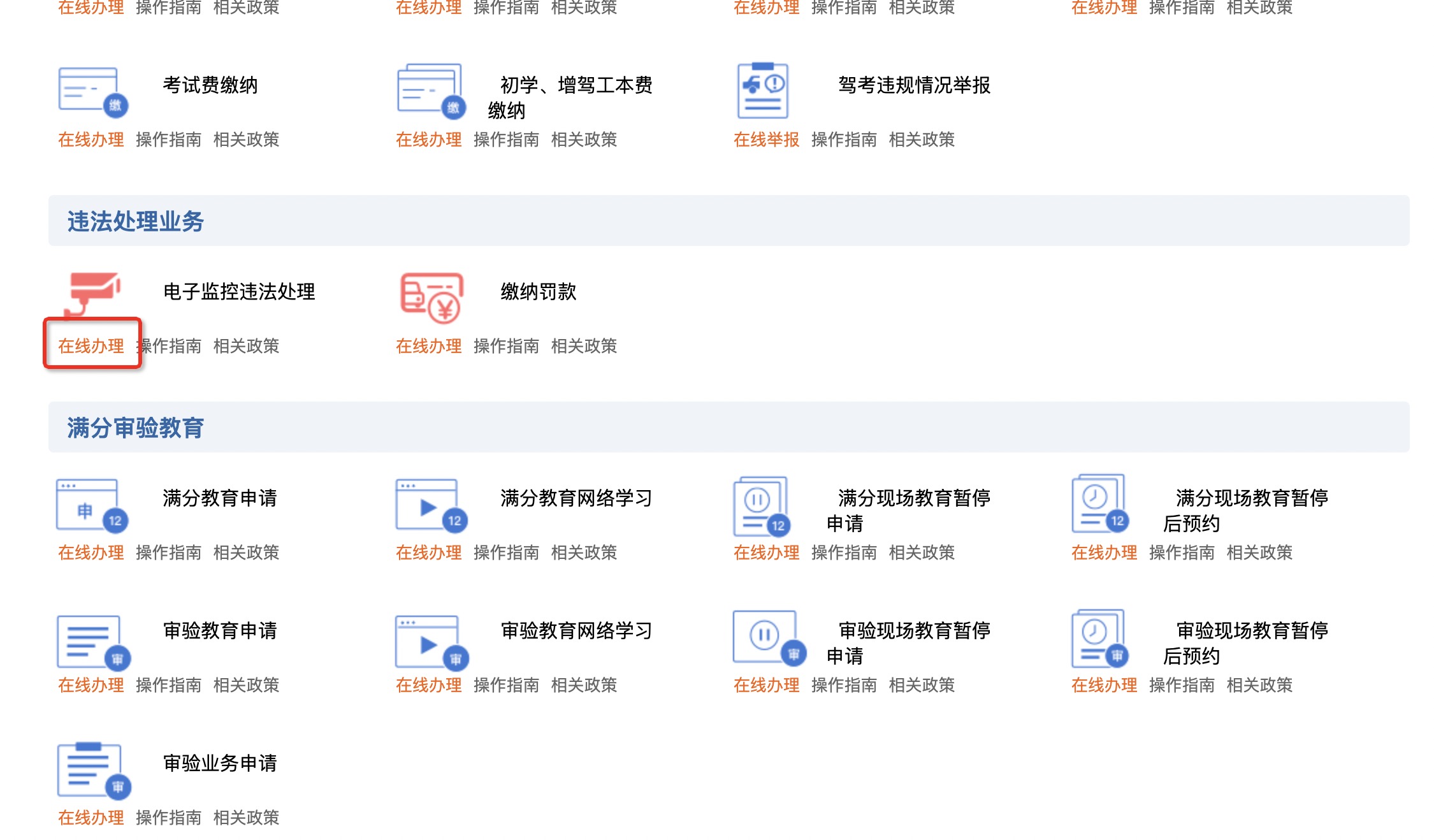Viewport: 1434px width, 840px height.
Task: Click the 驾考违规情况举报 clipboard icon
Action: point(763,91)
